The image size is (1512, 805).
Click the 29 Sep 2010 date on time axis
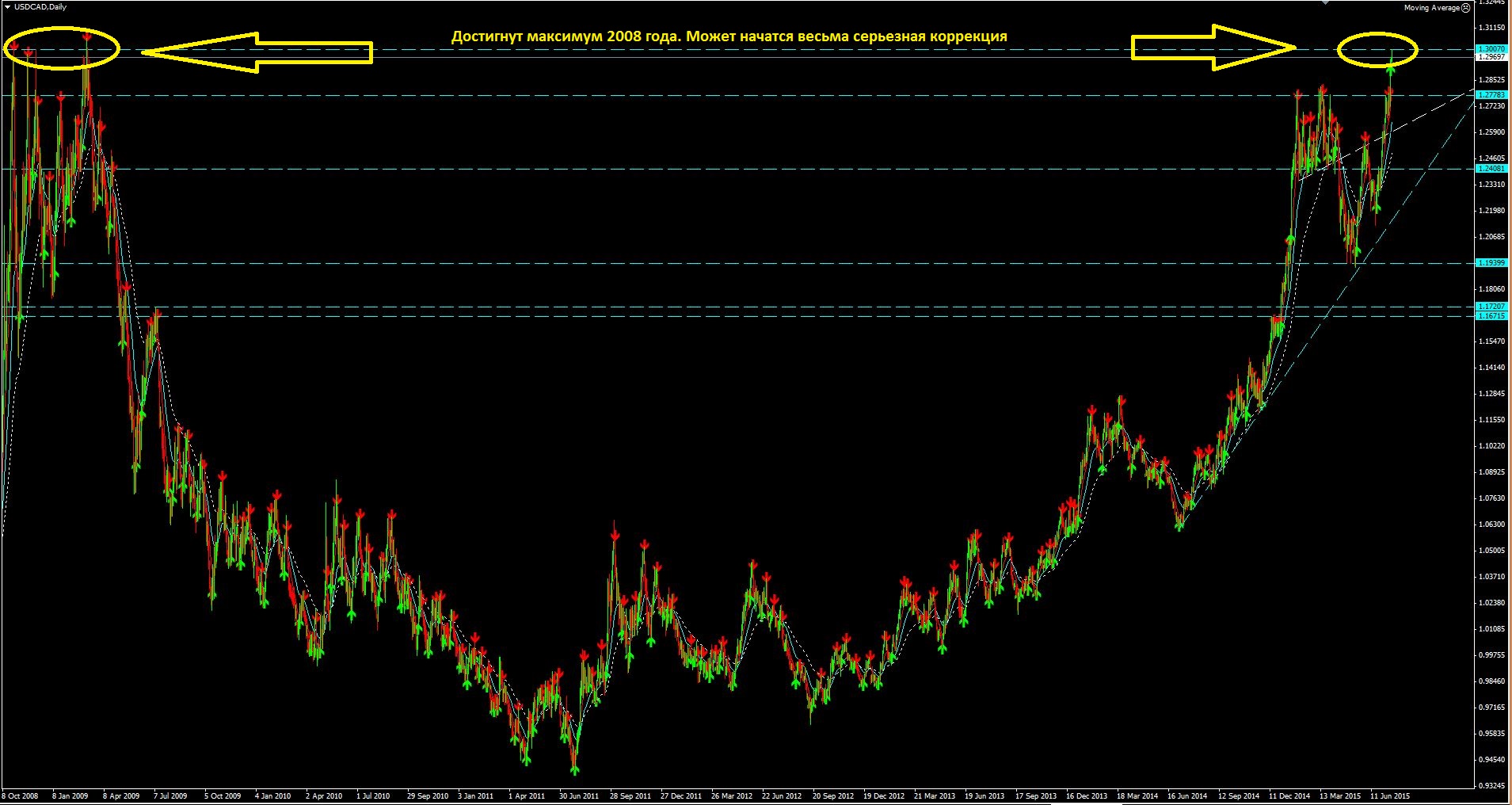pyautogui.click(x=428, y=795)
